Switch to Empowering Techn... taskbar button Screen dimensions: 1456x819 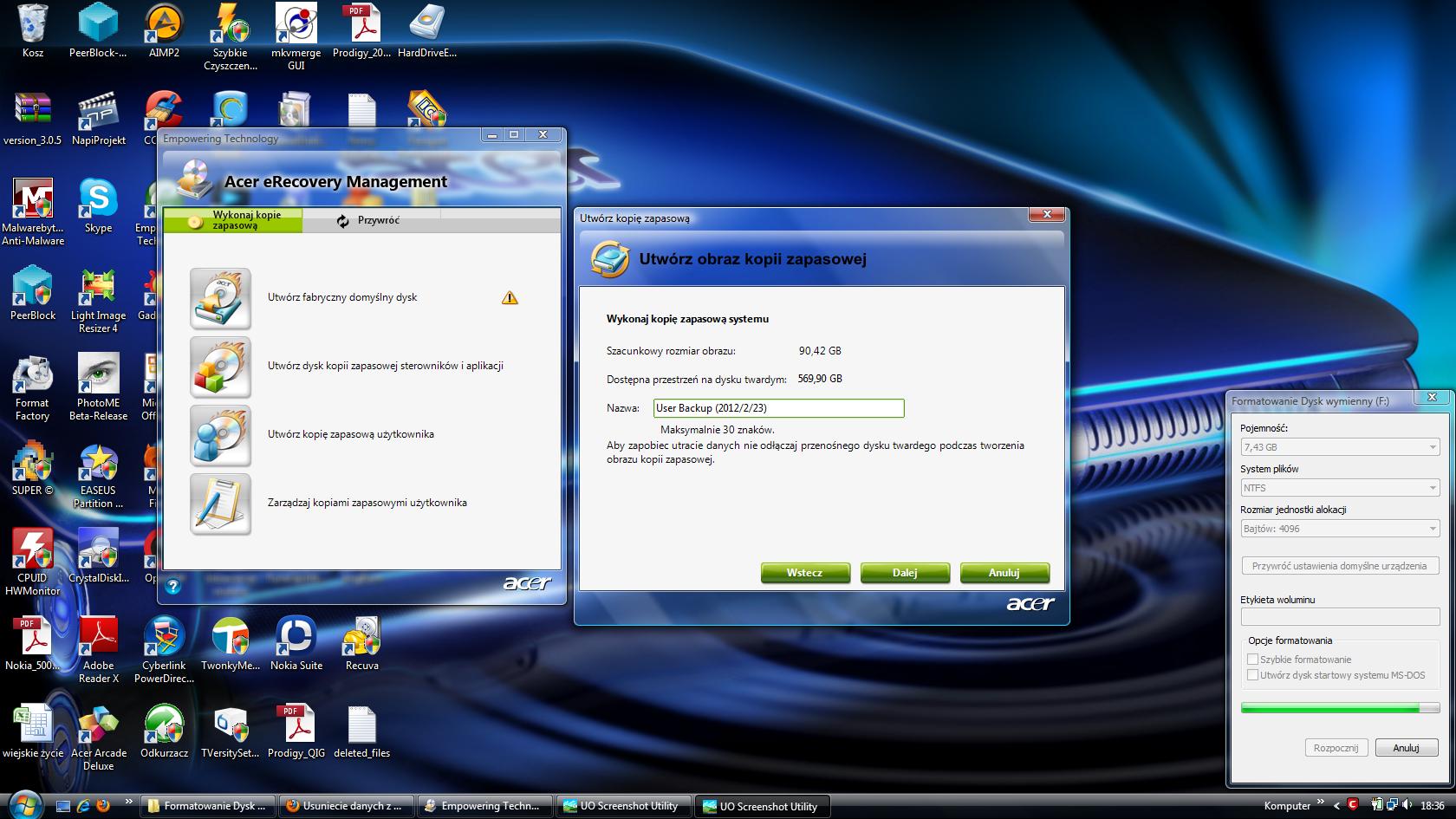coord(485,806)
